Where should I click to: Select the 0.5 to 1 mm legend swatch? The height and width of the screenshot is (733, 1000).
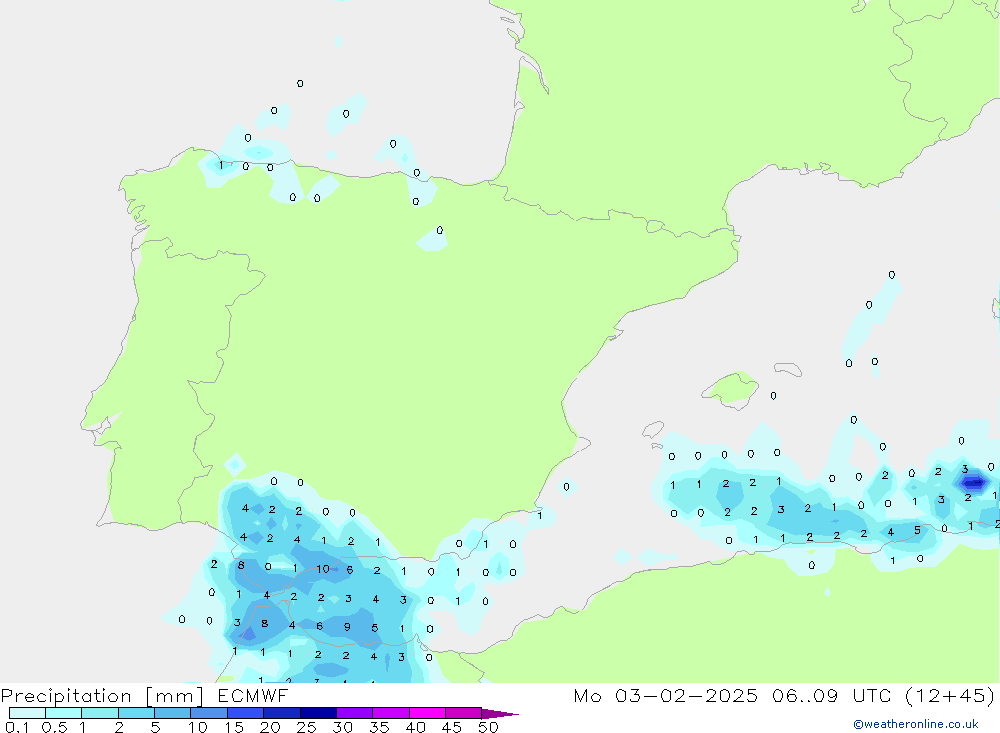click(x=63, y=713)
